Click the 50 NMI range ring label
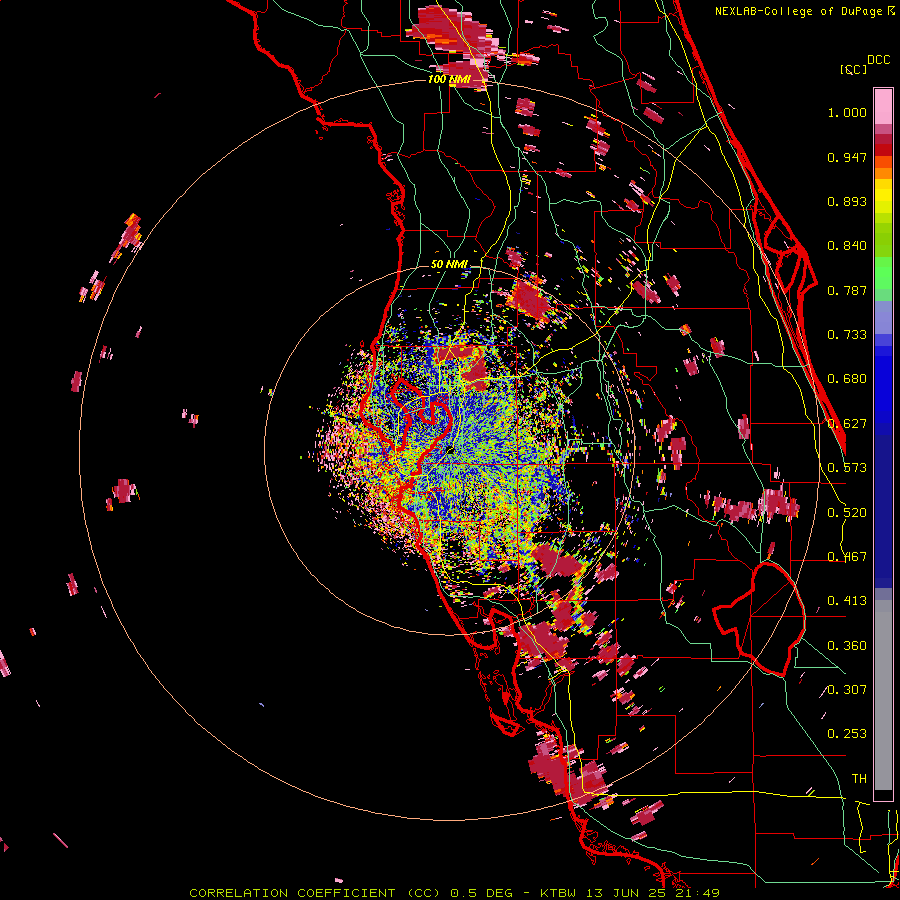 coord(449,265)
